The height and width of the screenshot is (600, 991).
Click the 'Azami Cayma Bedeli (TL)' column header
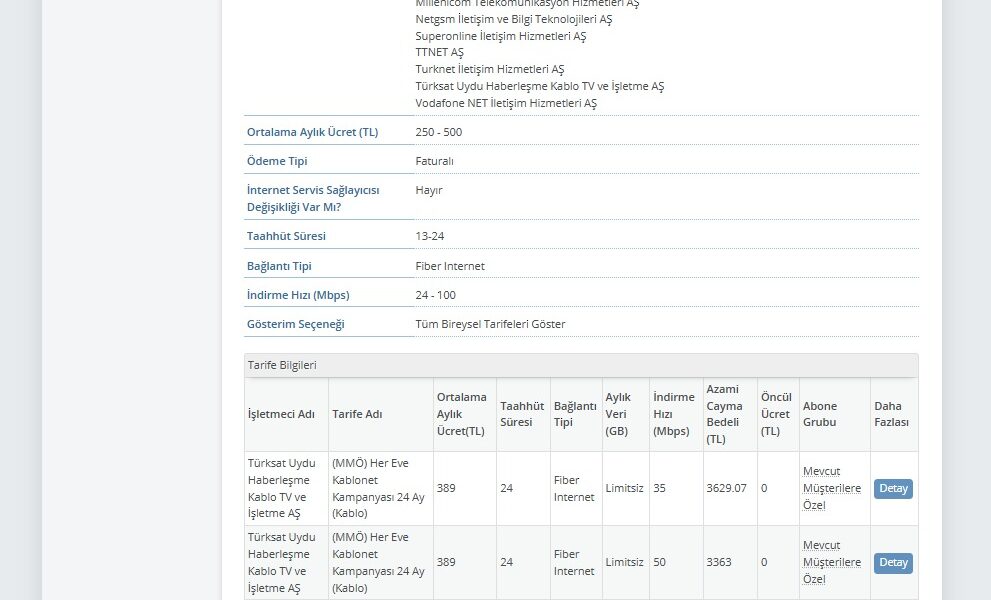724,414
